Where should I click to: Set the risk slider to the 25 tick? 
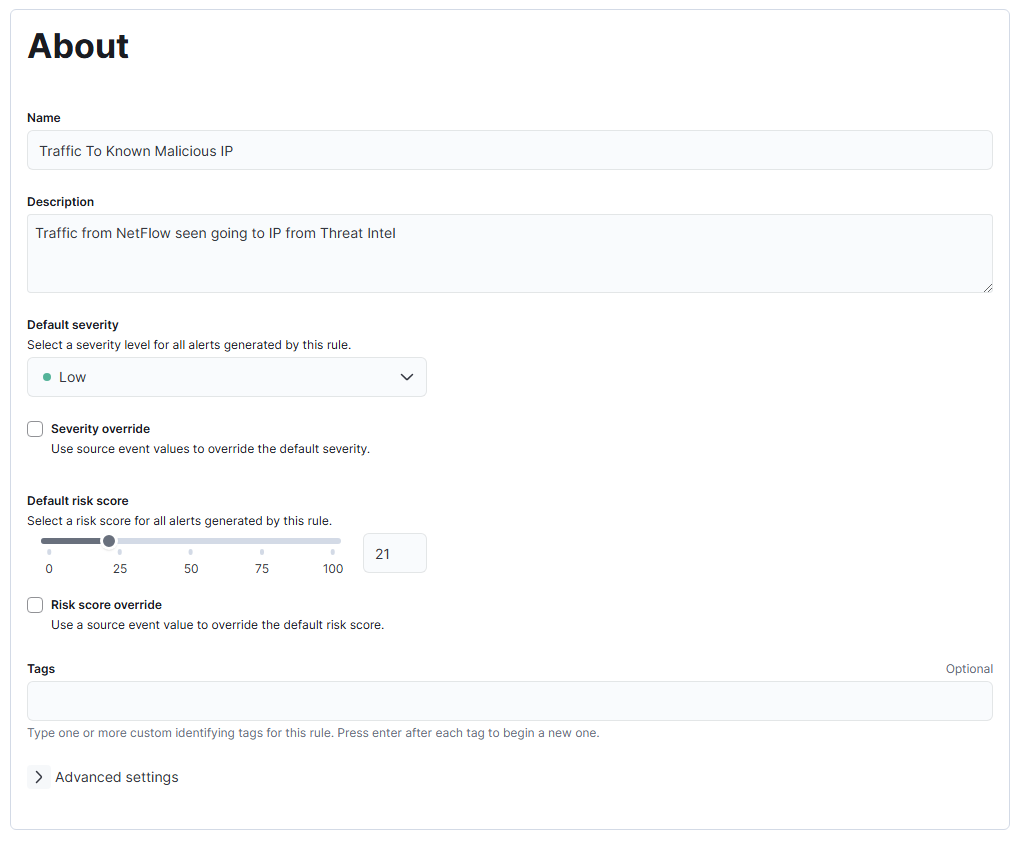pos(120,541)
